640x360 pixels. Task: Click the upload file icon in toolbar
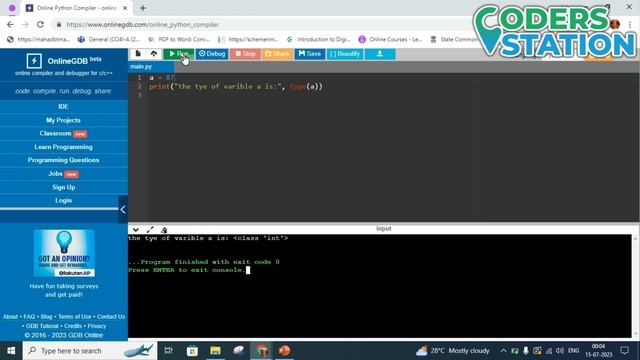click(154, 54)
